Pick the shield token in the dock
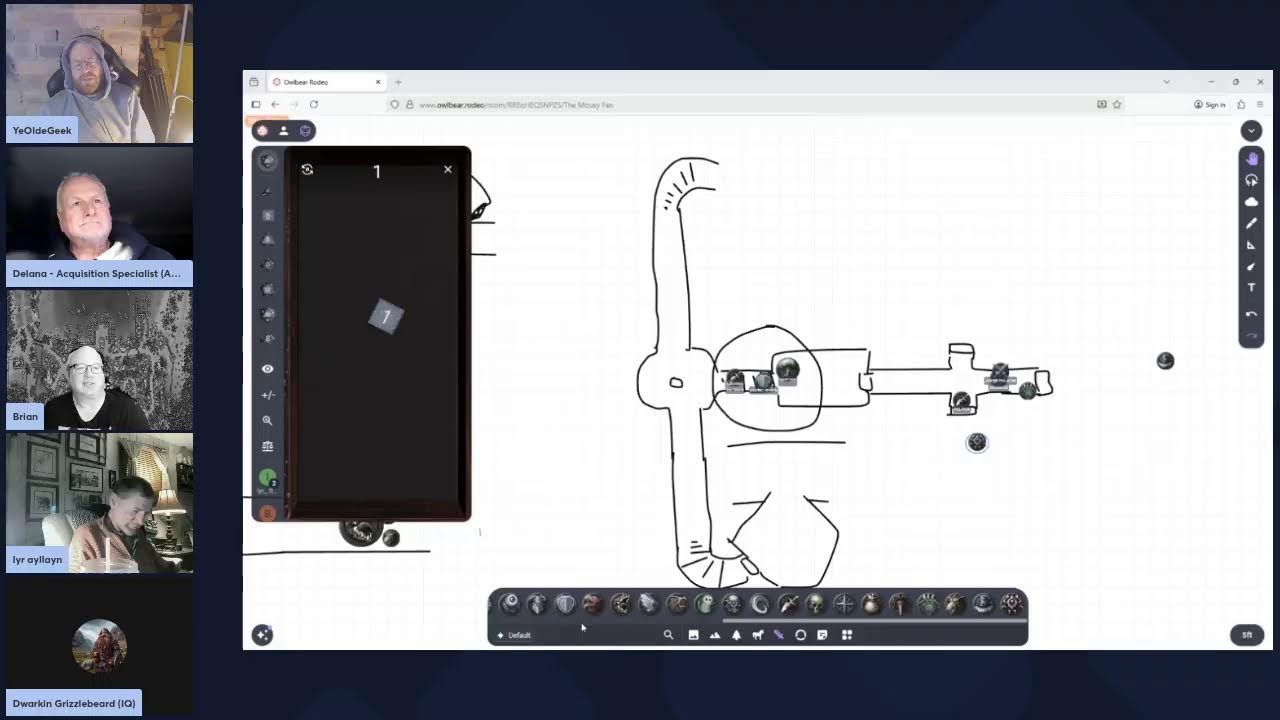Image resolution: width=1280 pixels, height=720 pixels. click(x=565, y=604)
